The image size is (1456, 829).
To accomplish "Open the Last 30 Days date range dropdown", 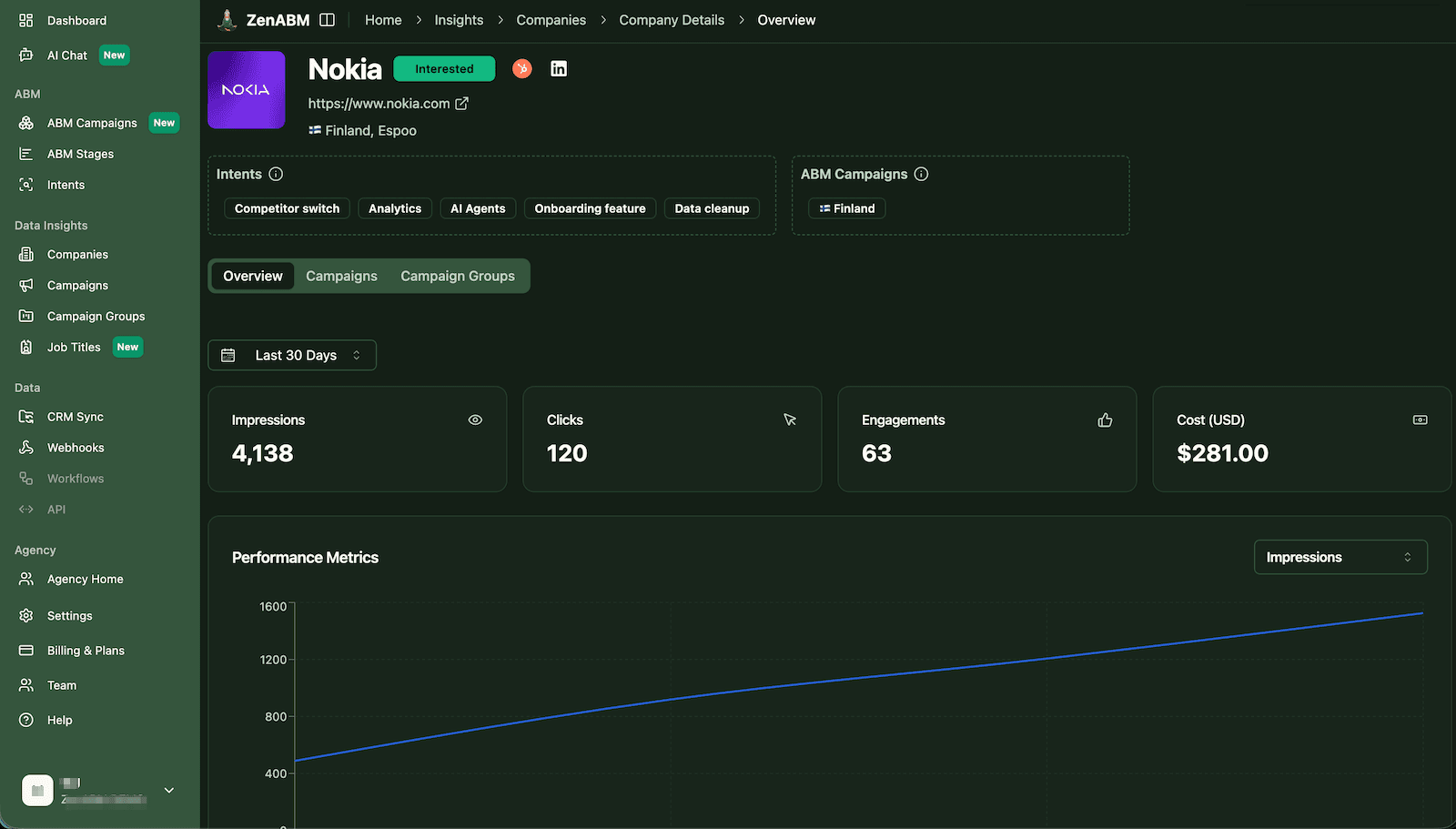I will point(296,355).
